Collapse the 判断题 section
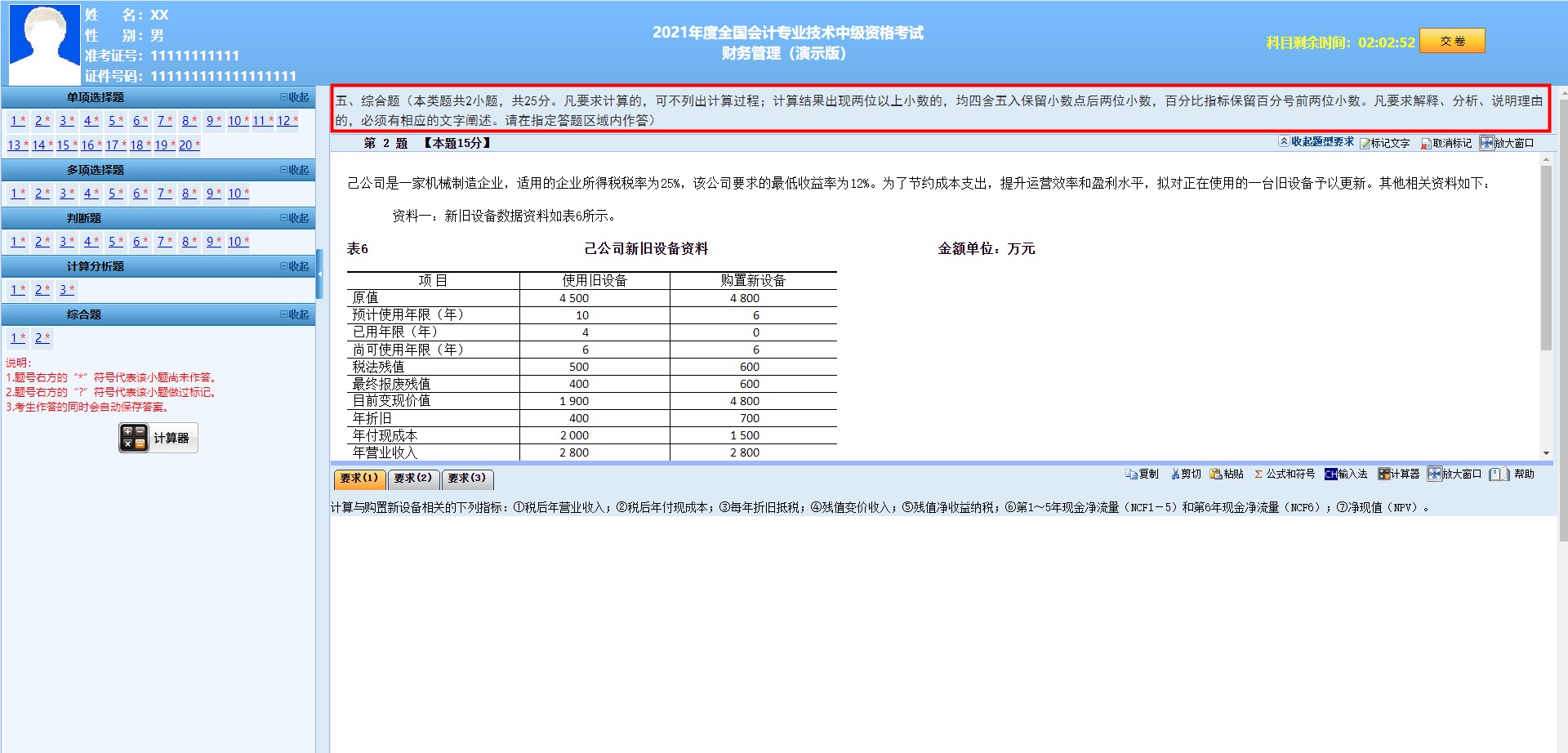 [294, 218]
